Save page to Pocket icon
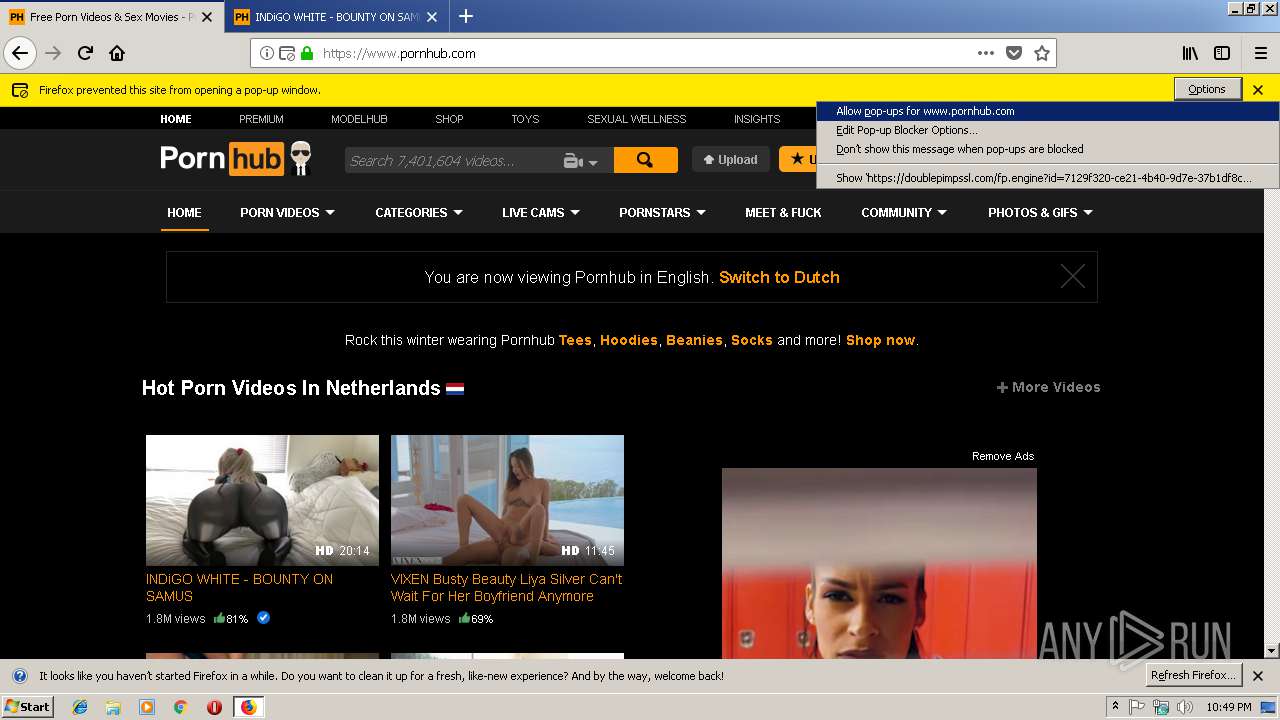The width and height of the screenshot is (1280, 720). click(1014, 53)
